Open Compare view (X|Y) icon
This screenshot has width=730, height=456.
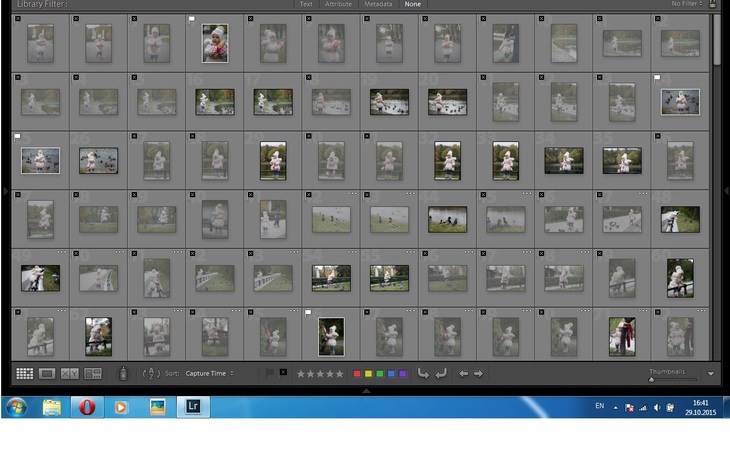click(70, 373)
